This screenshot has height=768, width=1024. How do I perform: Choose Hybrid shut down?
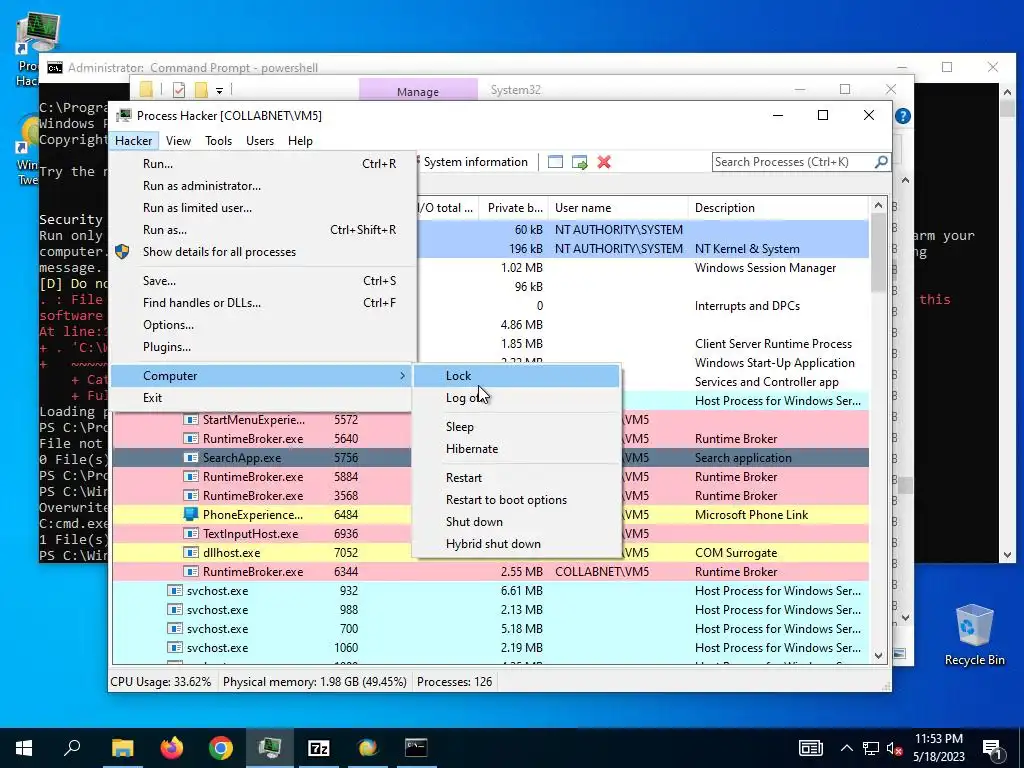click(x=517, y=544)
